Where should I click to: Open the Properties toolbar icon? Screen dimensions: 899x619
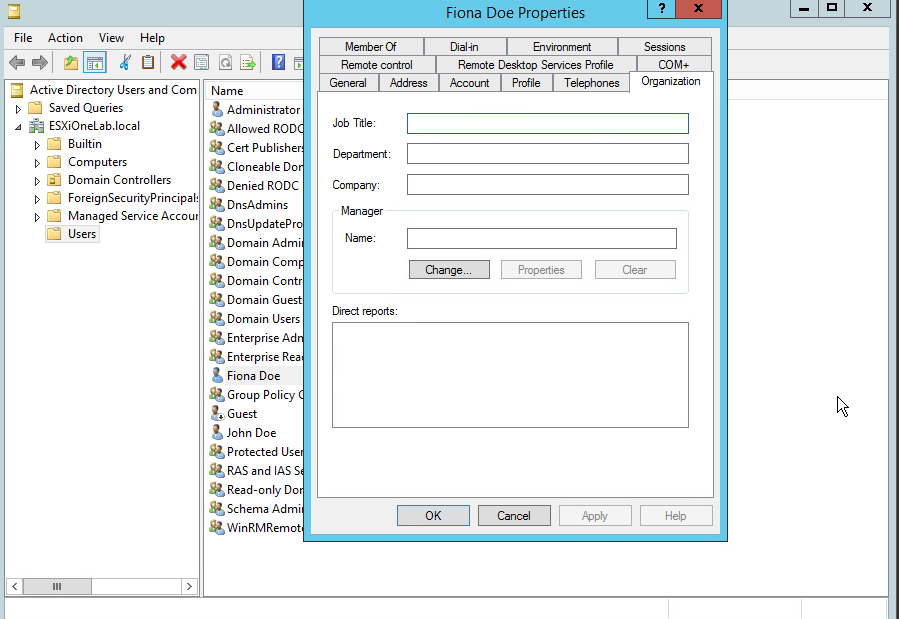coord(200,61)
